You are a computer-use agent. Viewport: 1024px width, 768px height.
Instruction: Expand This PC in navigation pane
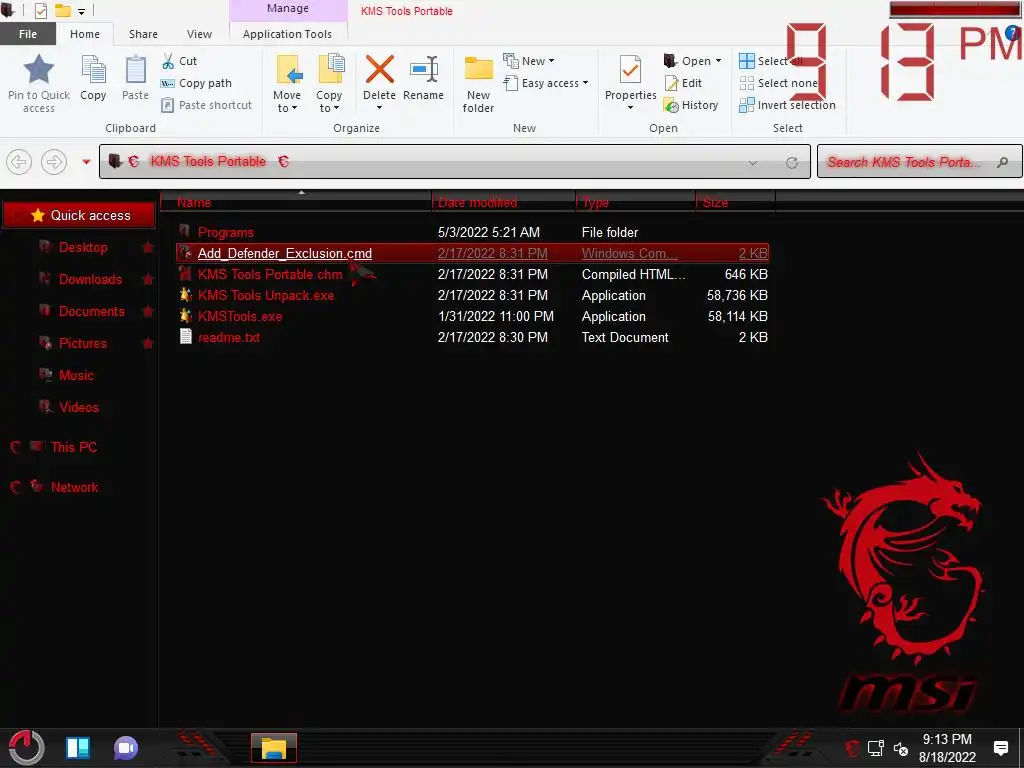[x=15, y=447]
